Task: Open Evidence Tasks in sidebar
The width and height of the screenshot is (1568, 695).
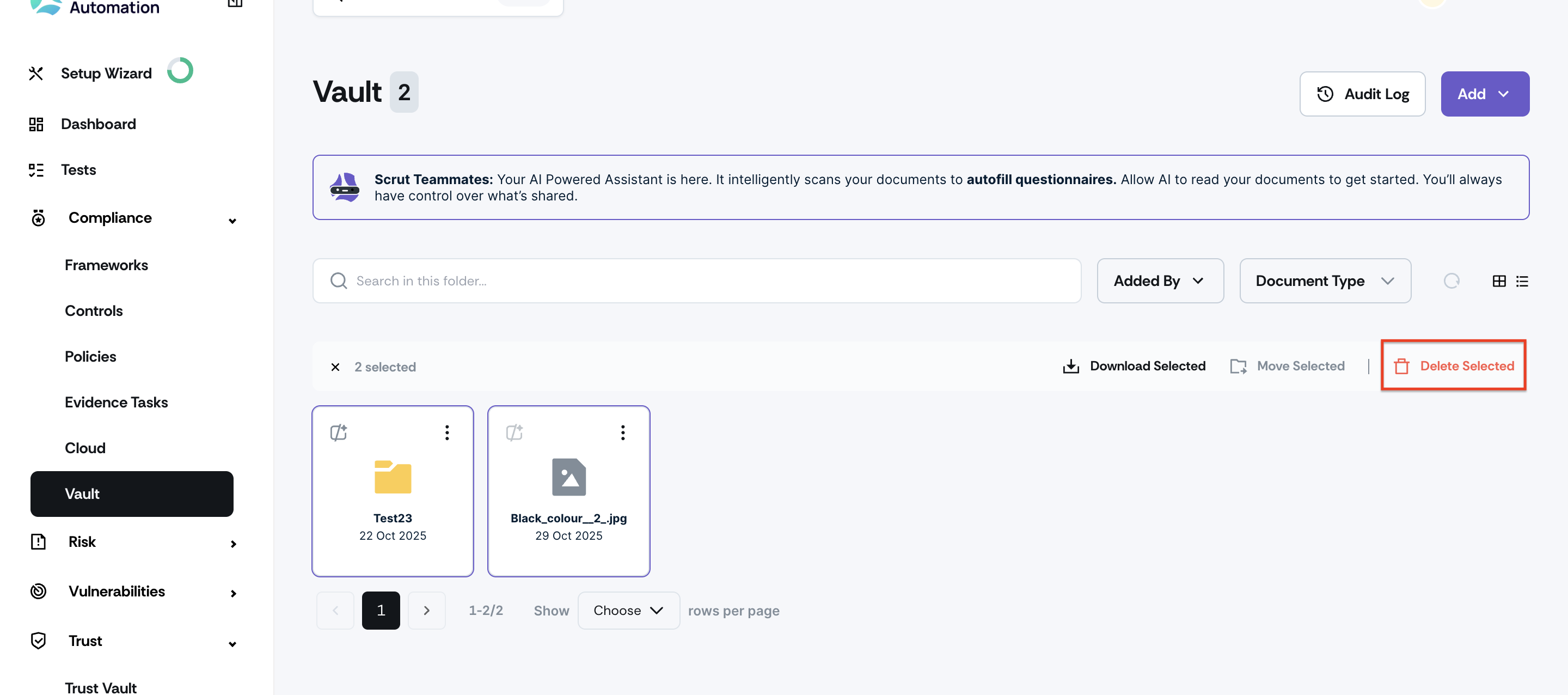Action: coord(117,402)
